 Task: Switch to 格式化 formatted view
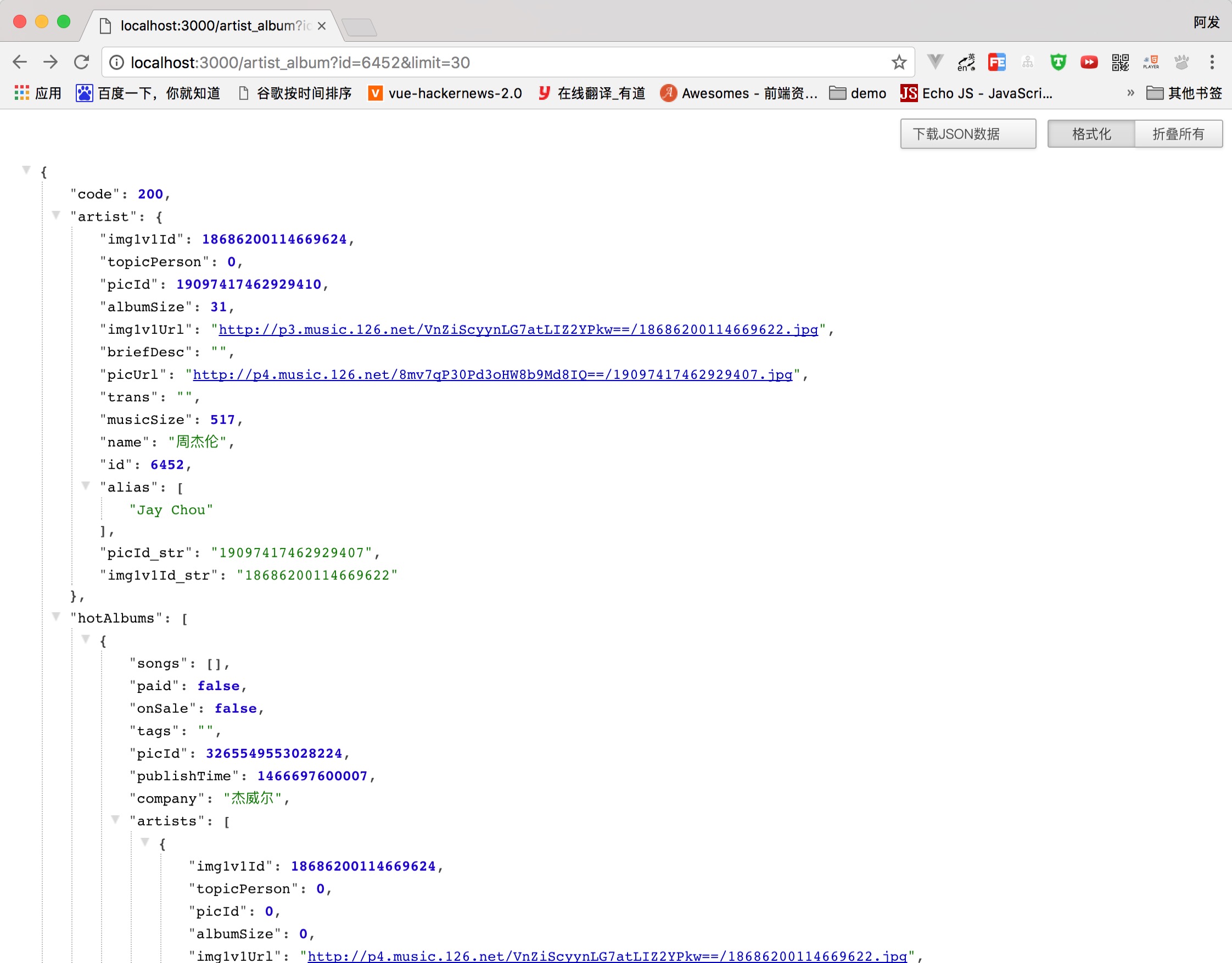tap(1090, 134)
